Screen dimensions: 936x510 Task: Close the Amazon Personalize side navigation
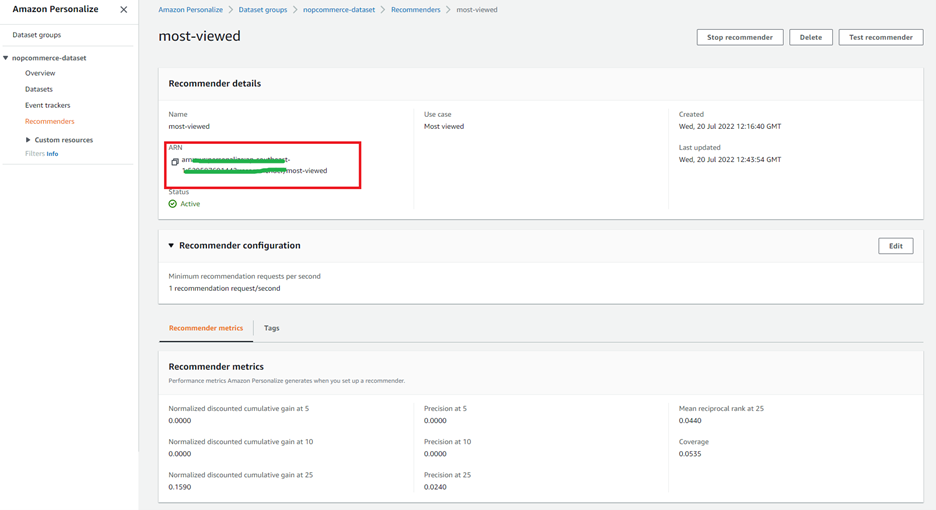coord(124,10)
